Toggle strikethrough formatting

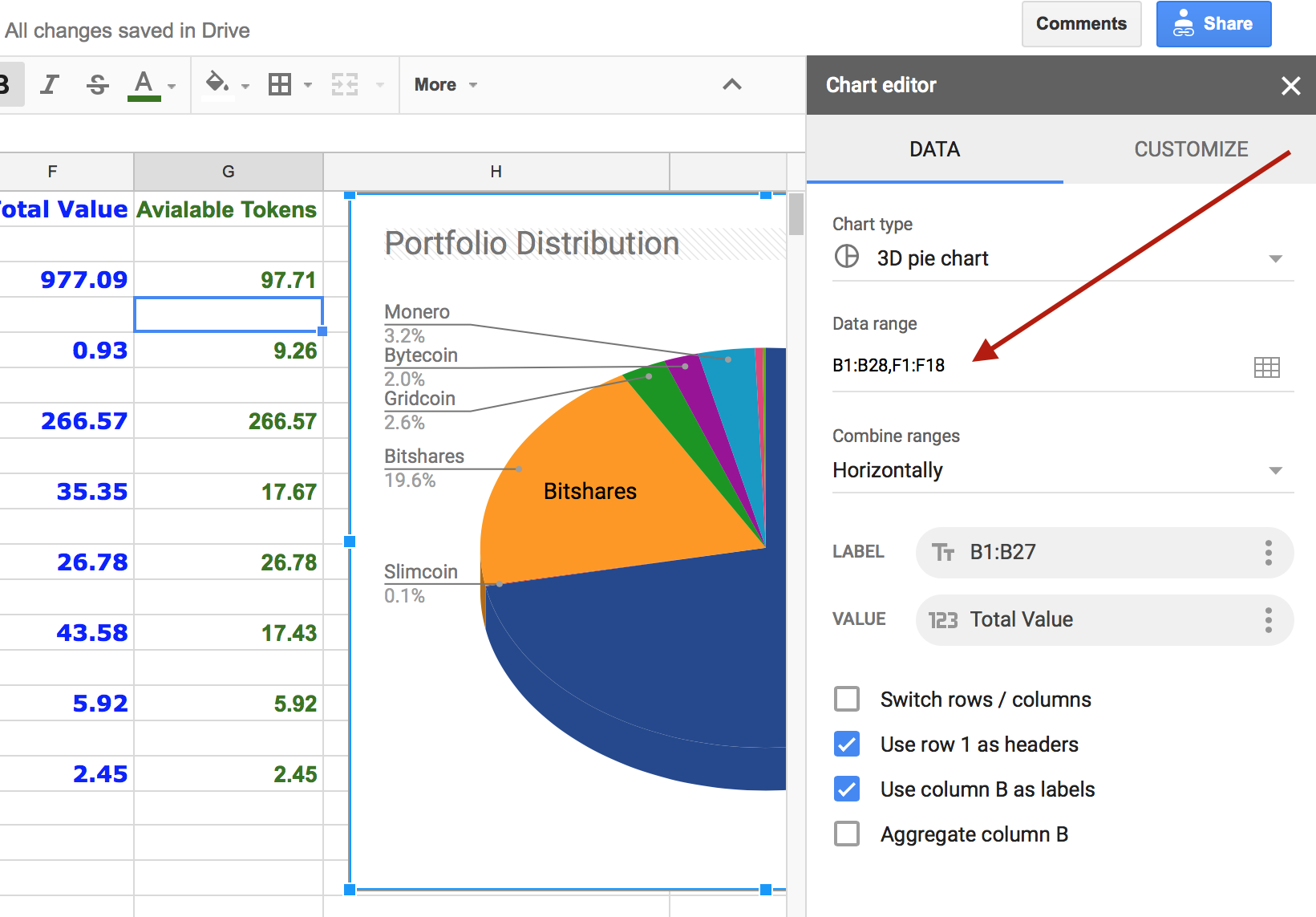pyautogui.click(x=97, y=84)
